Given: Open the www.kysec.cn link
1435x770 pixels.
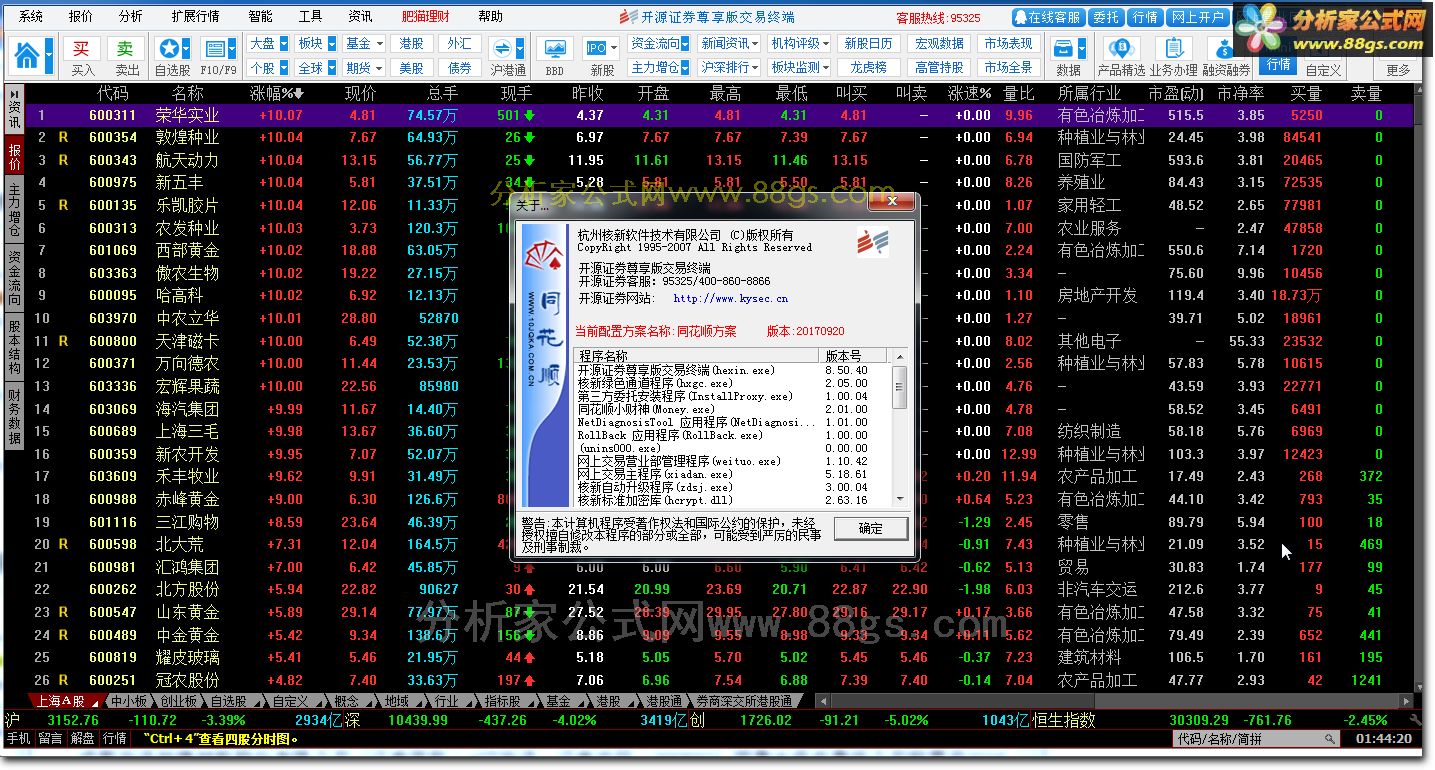Looking at the screenshot, I should click(730, 298).
